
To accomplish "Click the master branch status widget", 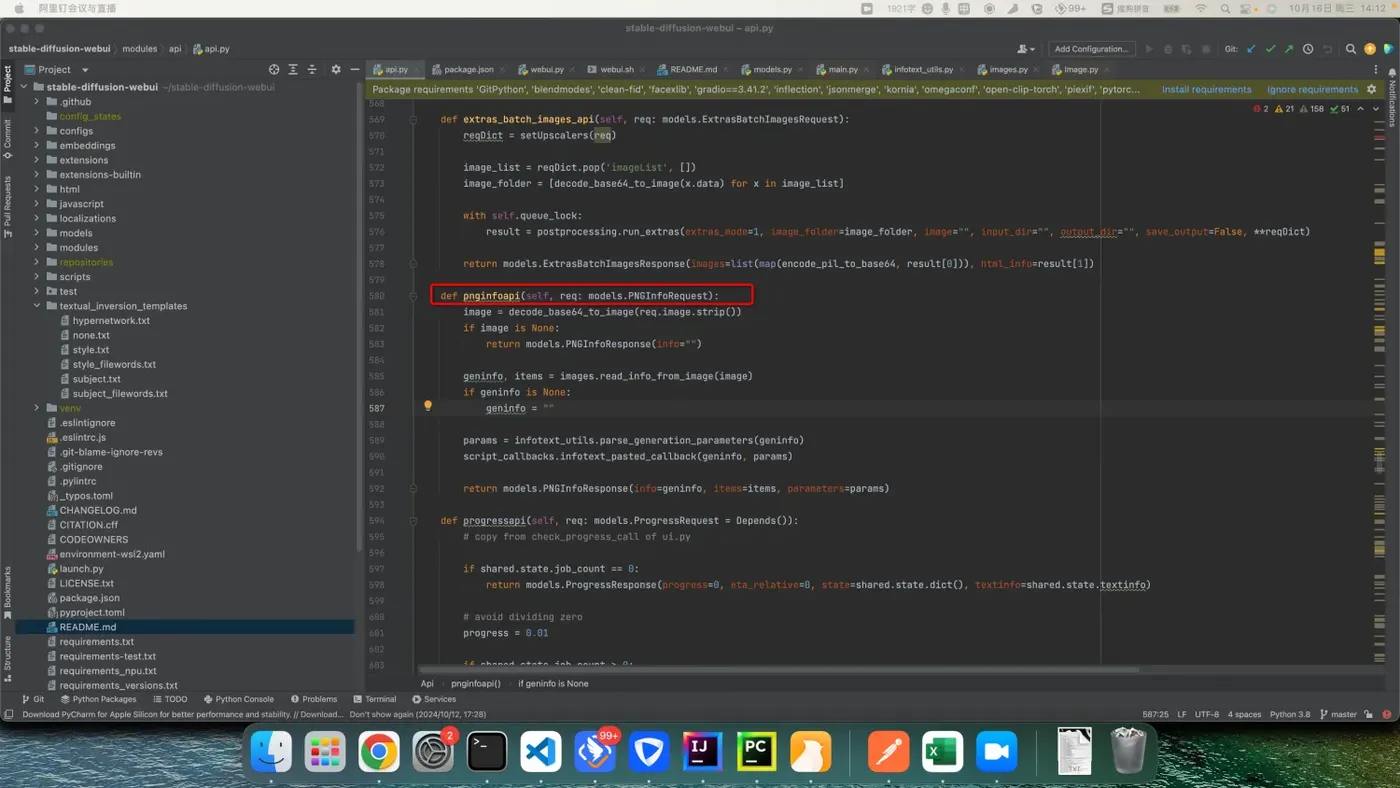I will [1338, 714].
